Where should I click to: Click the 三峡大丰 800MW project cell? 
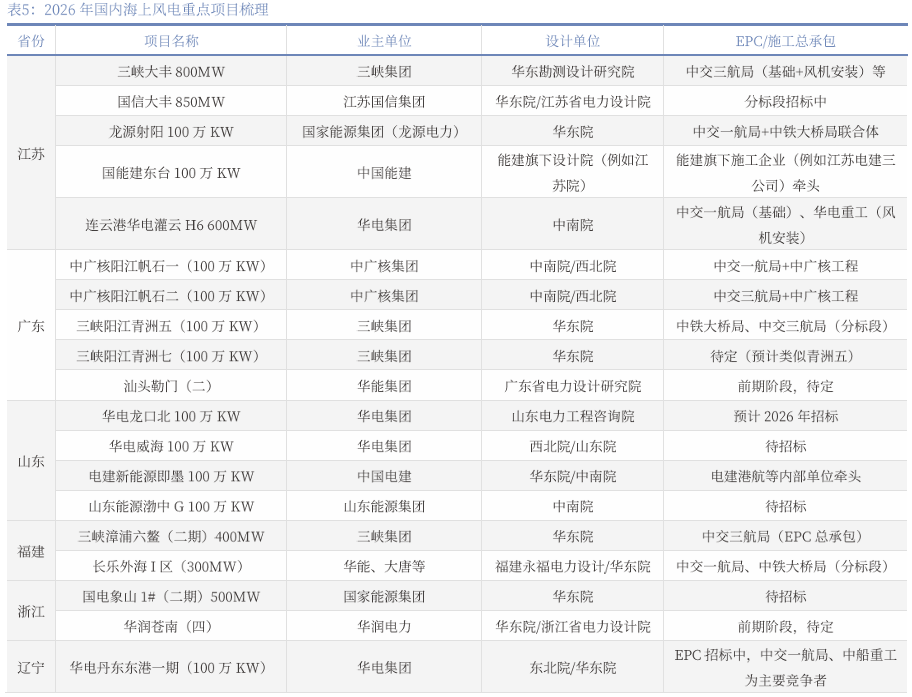point(171,72)
